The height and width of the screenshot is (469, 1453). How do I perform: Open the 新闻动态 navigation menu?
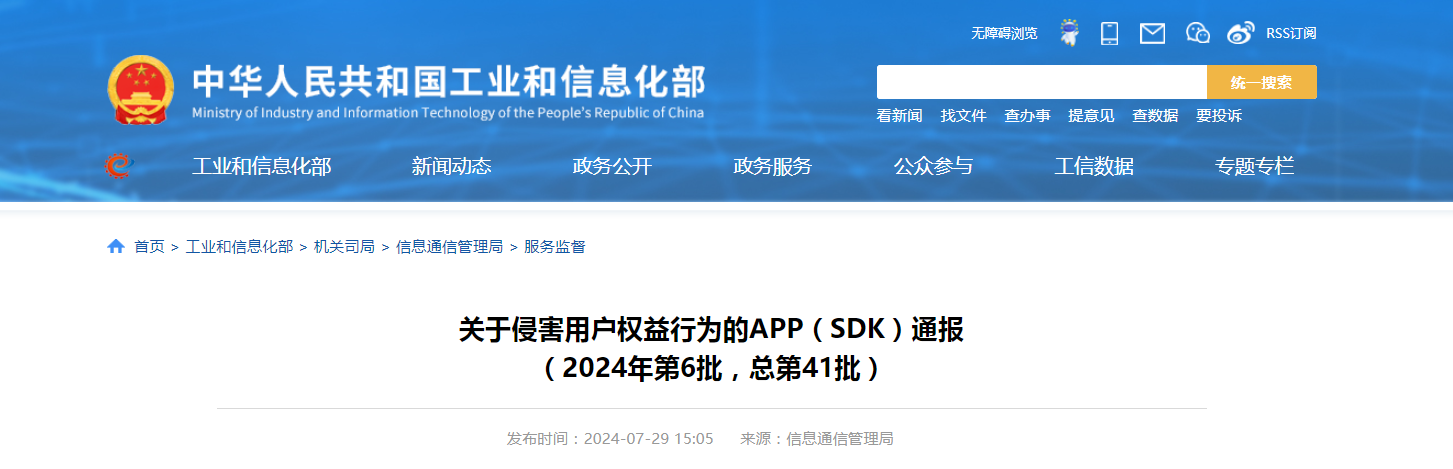(x=452, y=166)
